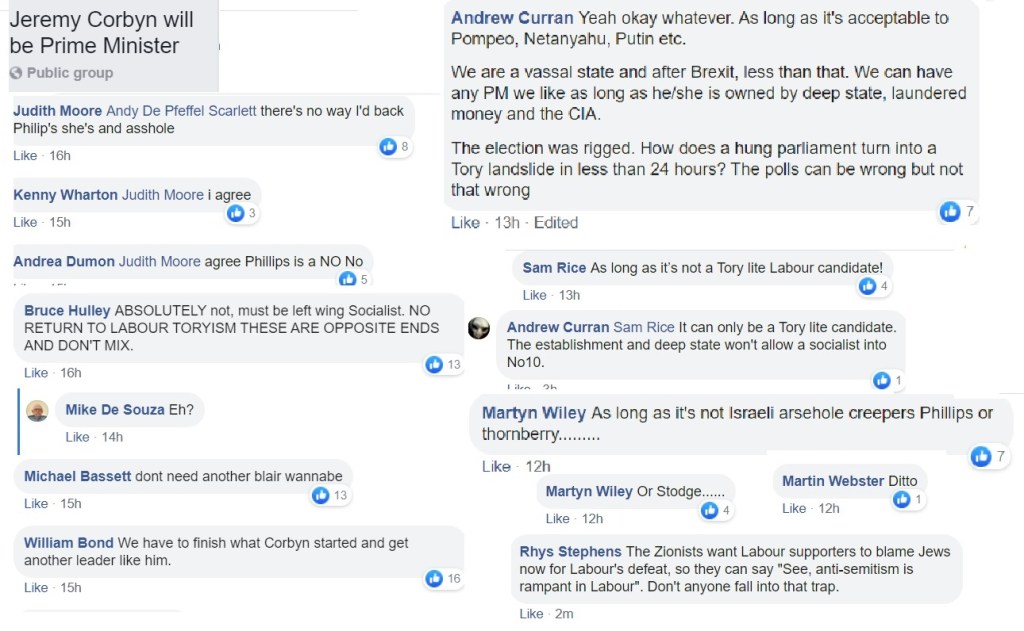
Task: Click the like reaction icon on William Bond's comment
Action: coord(434,578)
